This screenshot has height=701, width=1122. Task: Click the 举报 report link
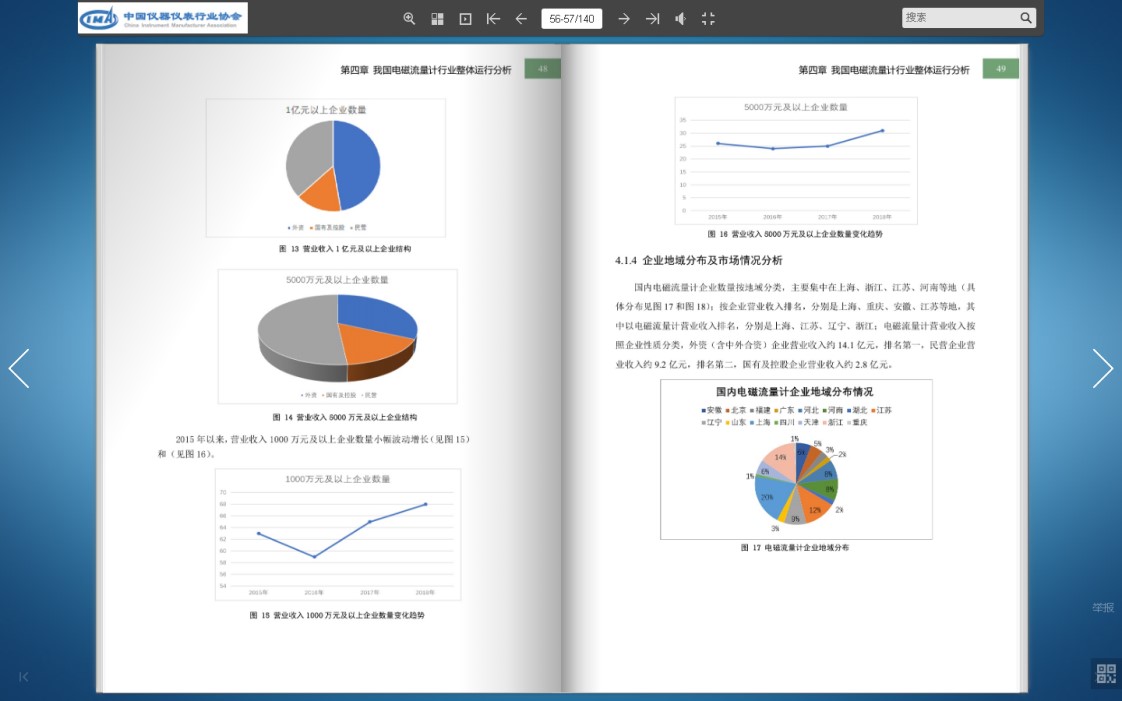coord(1102,607)
